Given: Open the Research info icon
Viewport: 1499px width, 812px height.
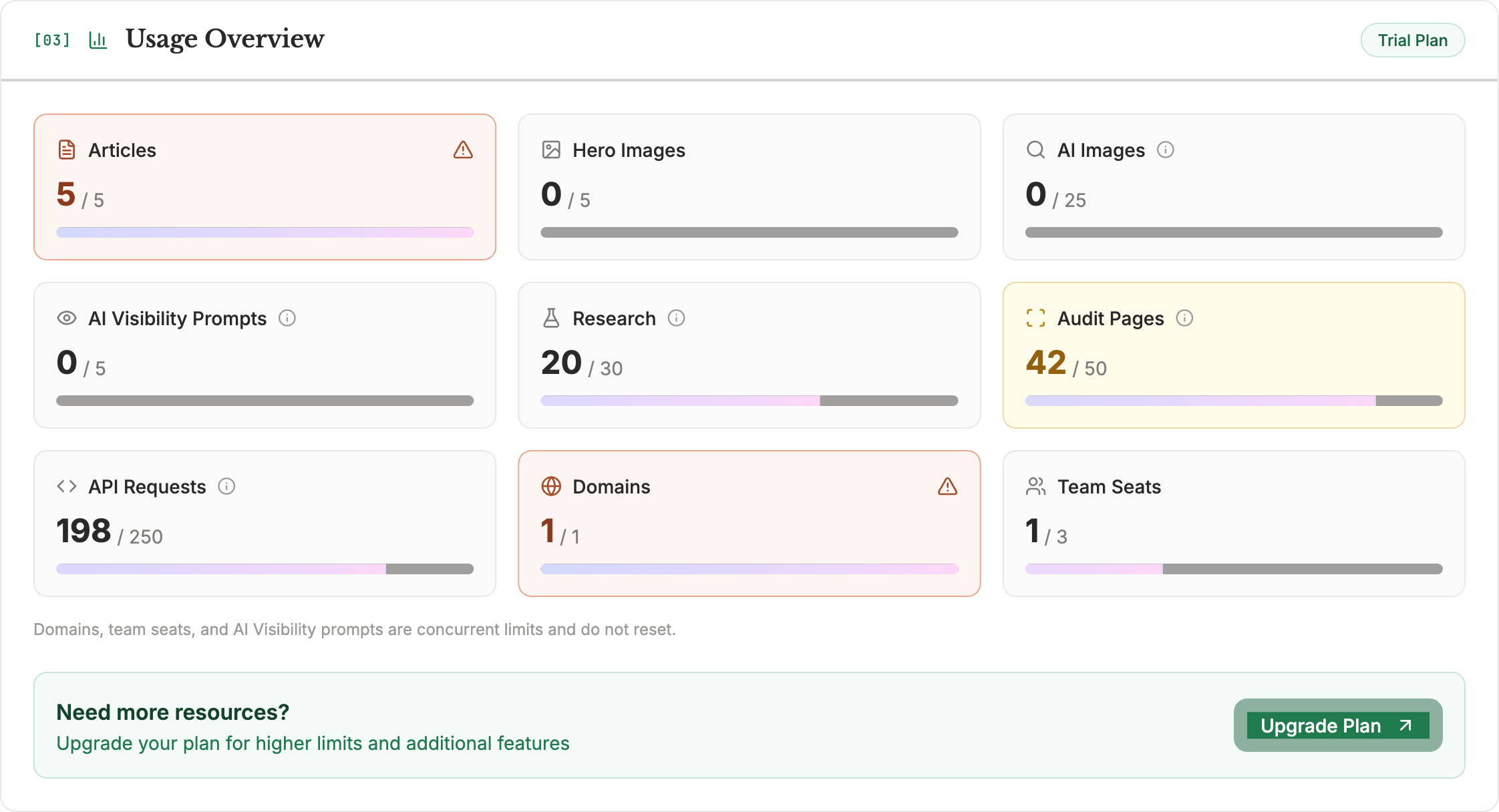Looking at the screenshot, I should (x=677, y=318).
